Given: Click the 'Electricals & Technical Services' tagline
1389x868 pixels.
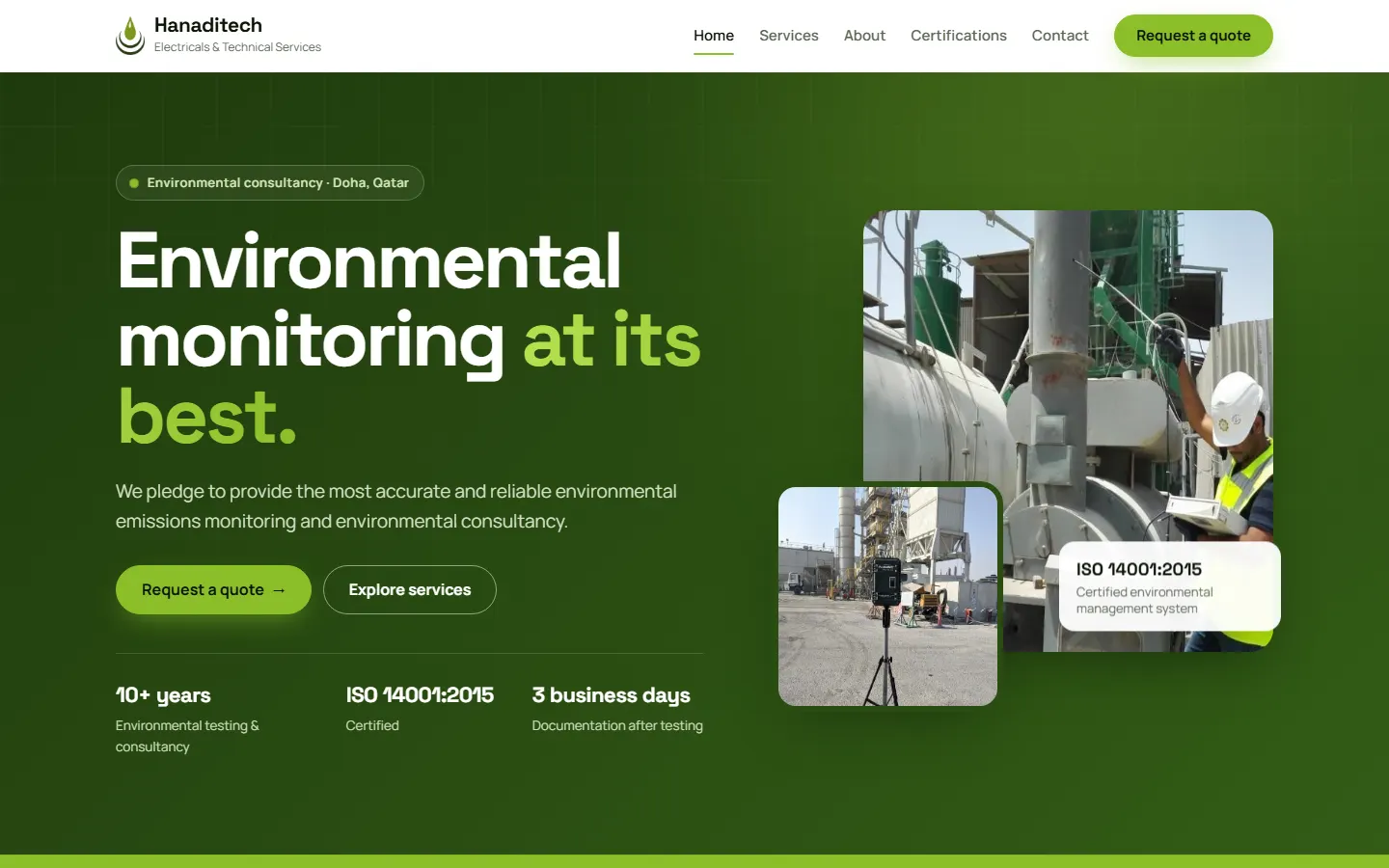Looking at the screenshot, I should click(237, 47).
